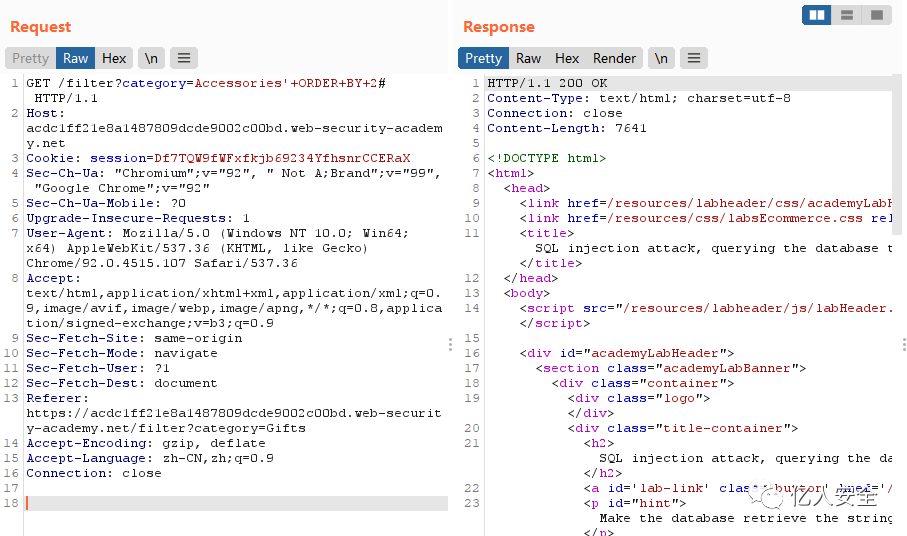Click the splitter handle between Request and Response
Viewport: 907px width, 536px height.
(450, 345)
